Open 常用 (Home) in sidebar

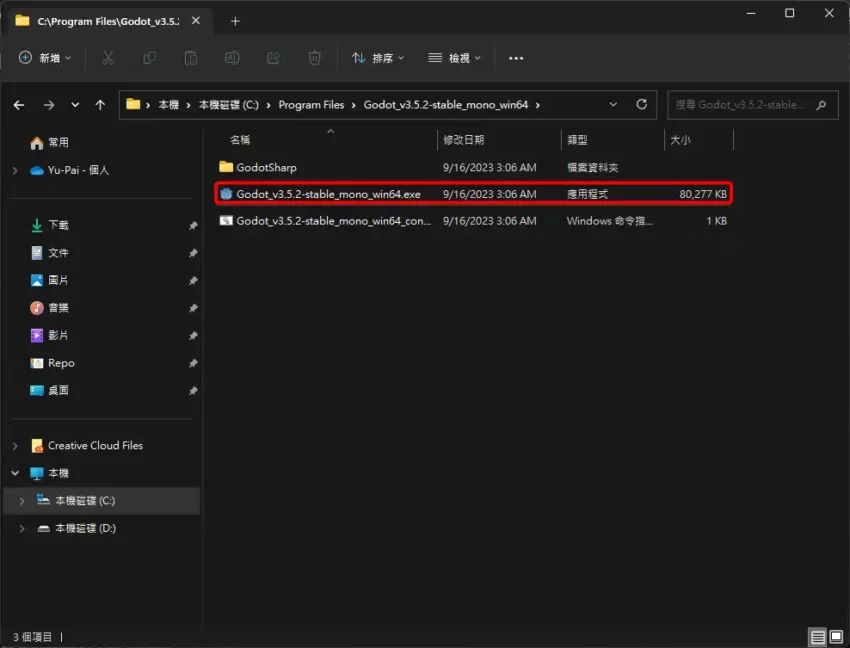coord(58,143)
